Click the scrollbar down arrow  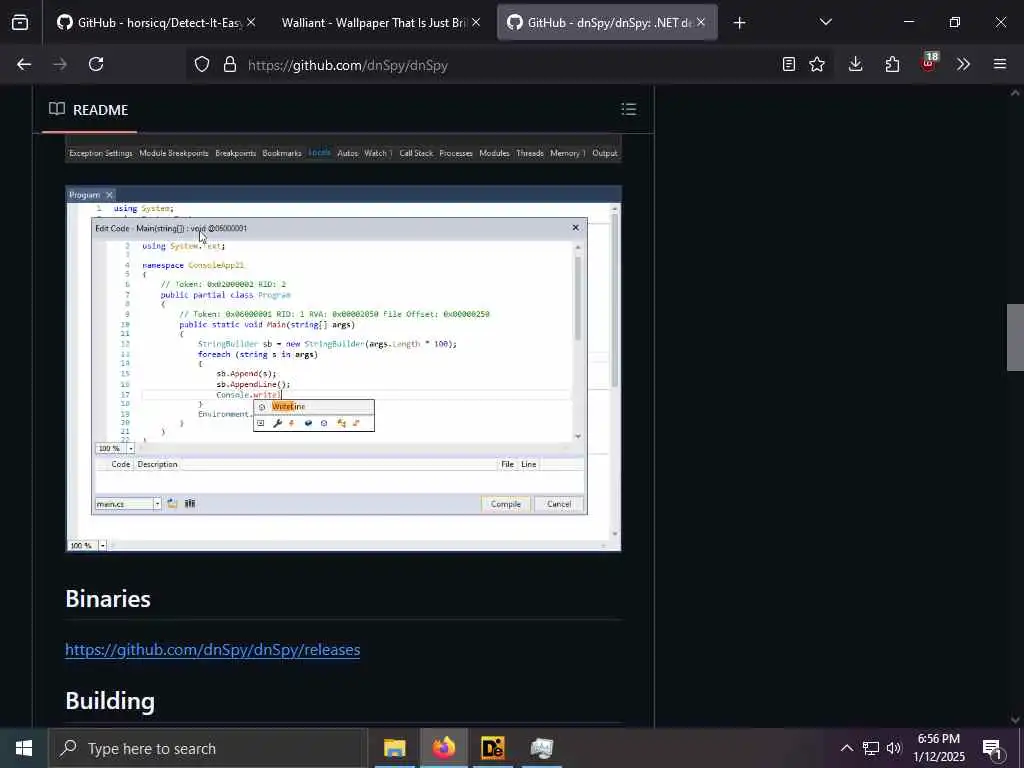click(1015, 719)
